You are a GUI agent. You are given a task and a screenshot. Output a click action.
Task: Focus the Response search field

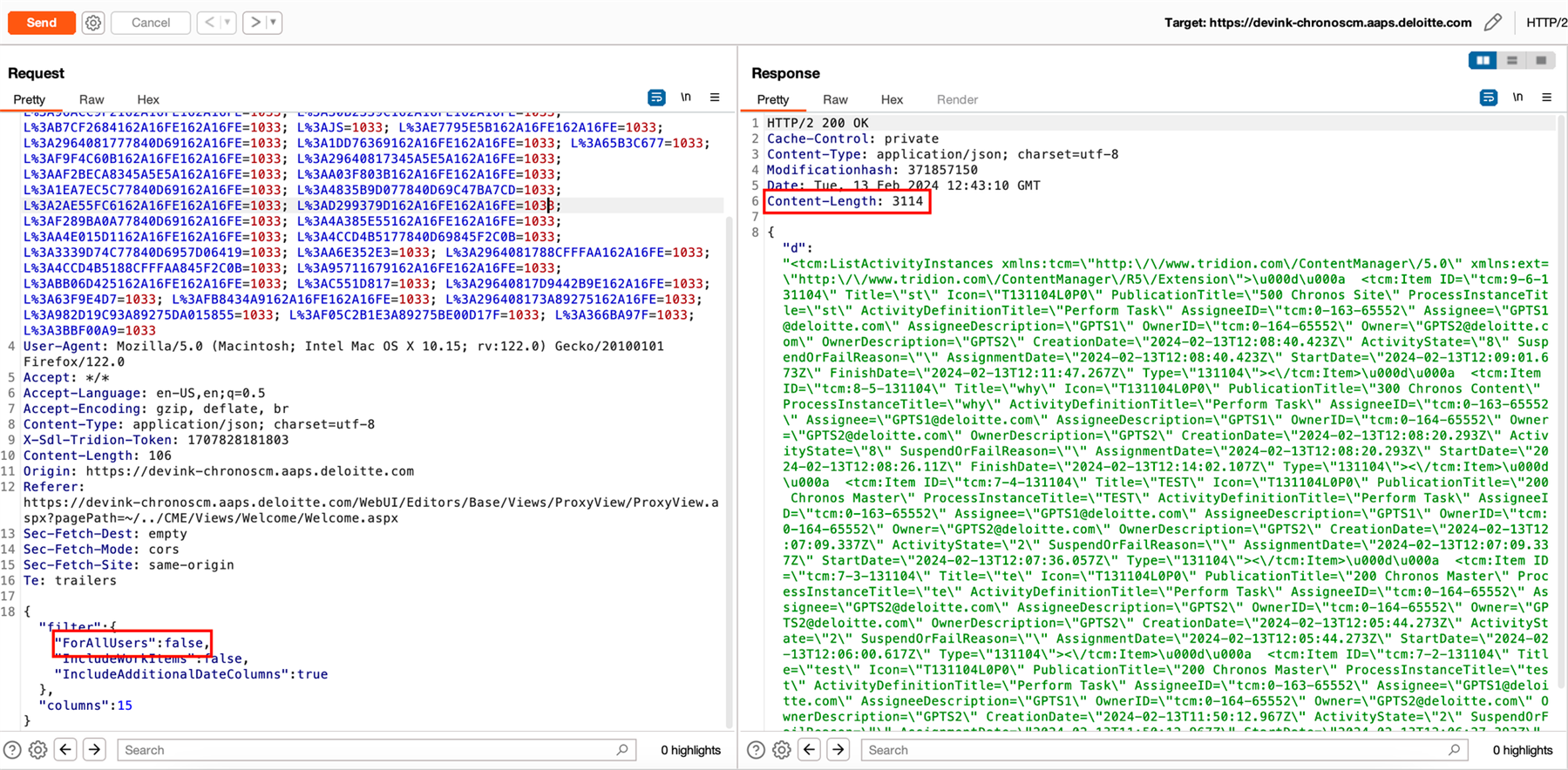[1164, 750]
